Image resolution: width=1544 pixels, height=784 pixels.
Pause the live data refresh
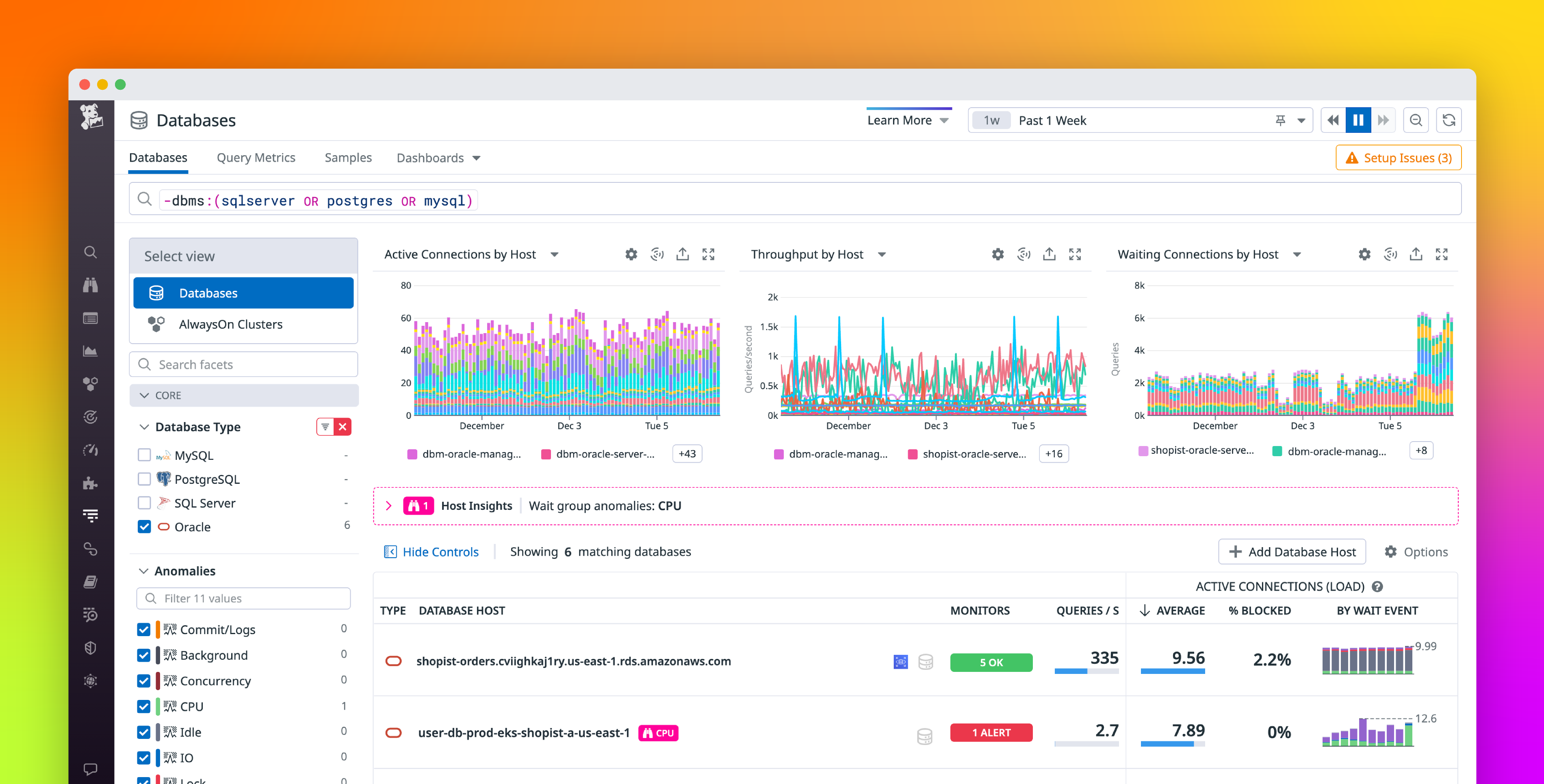(1358, 120)
